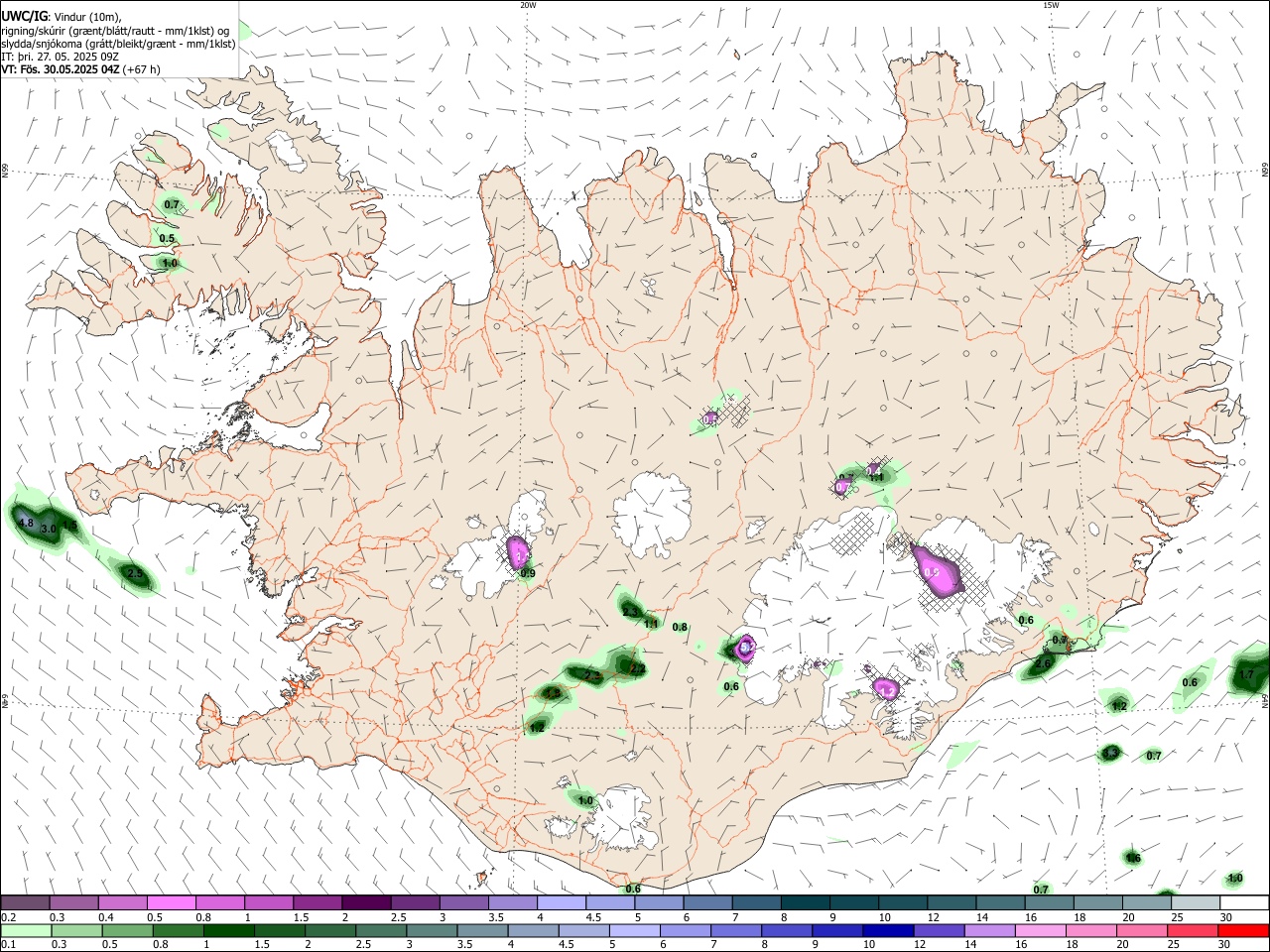This screenshot has height=952, width=1270.
Task: Click the 0.8 precipitation value in the south-central highlands
Action: point(680,627)
